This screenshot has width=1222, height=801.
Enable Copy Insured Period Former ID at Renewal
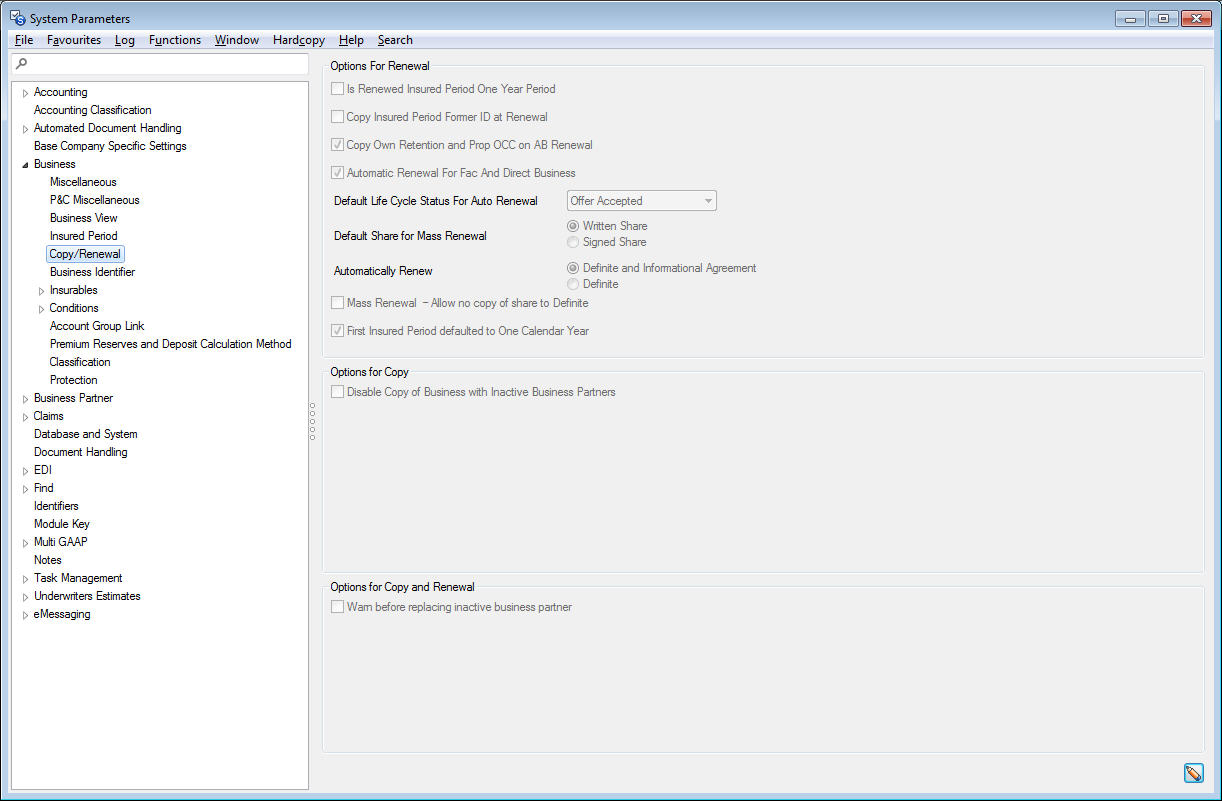pyautogui.click(x=338, y=117)
